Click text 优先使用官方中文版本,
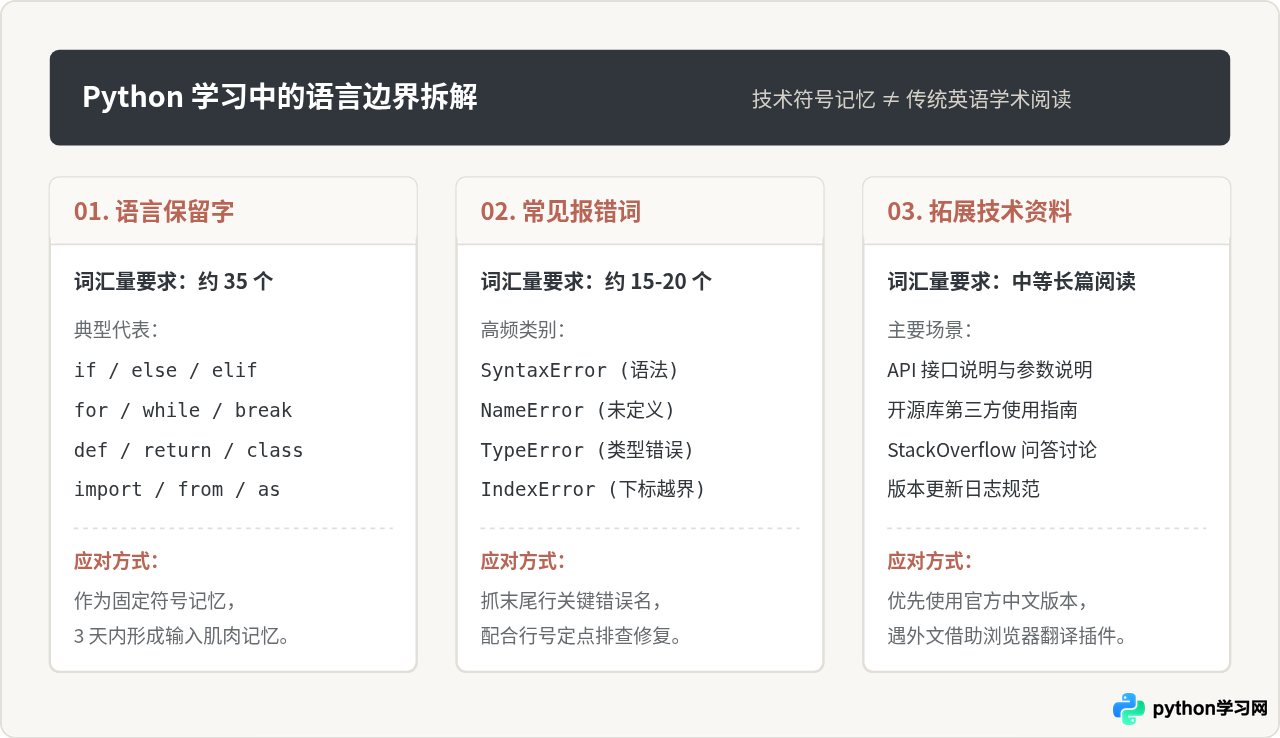1280x738 pixels. pos(988,601)
